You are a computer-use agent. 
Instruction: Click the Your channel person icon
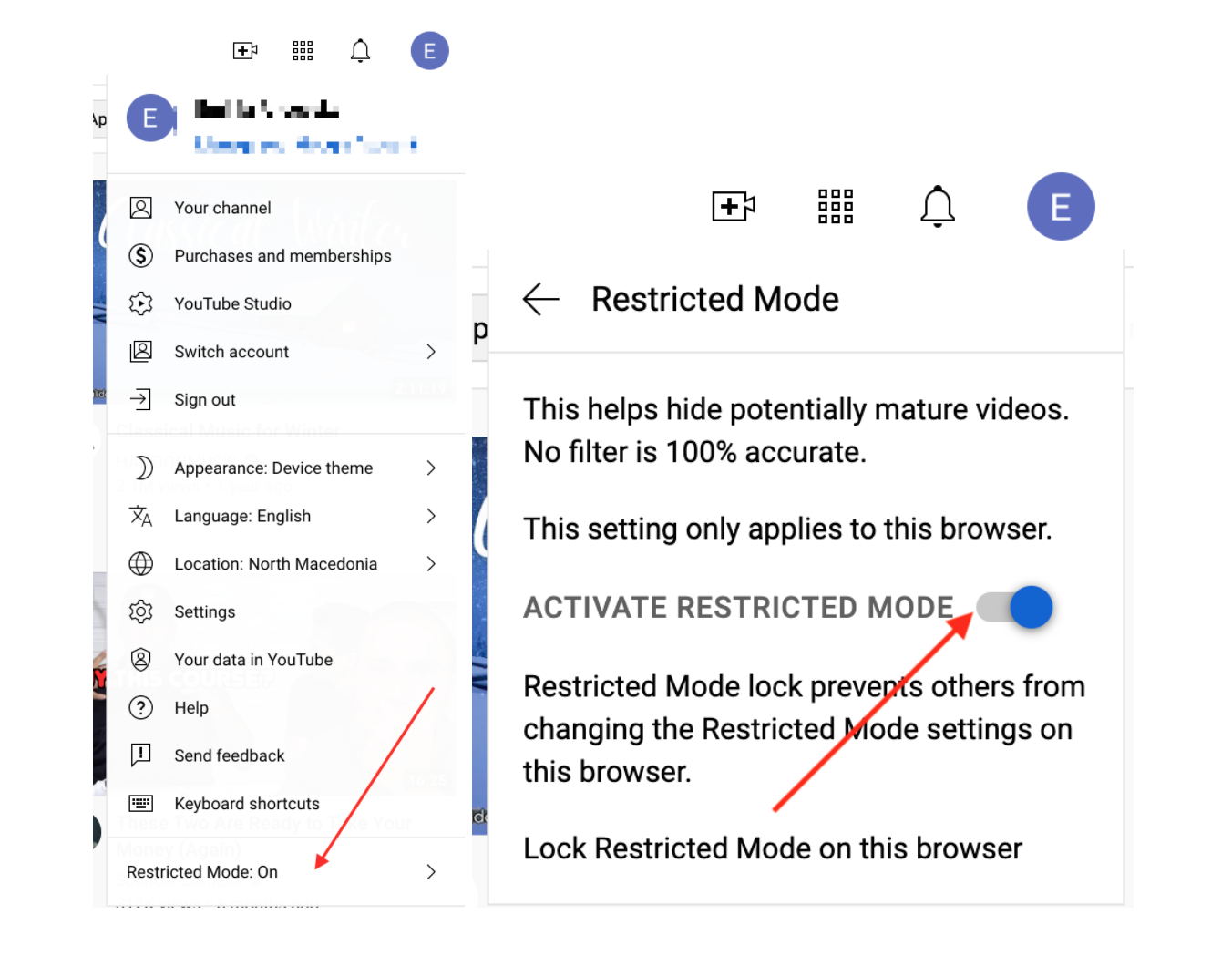(x=141, y=208)
